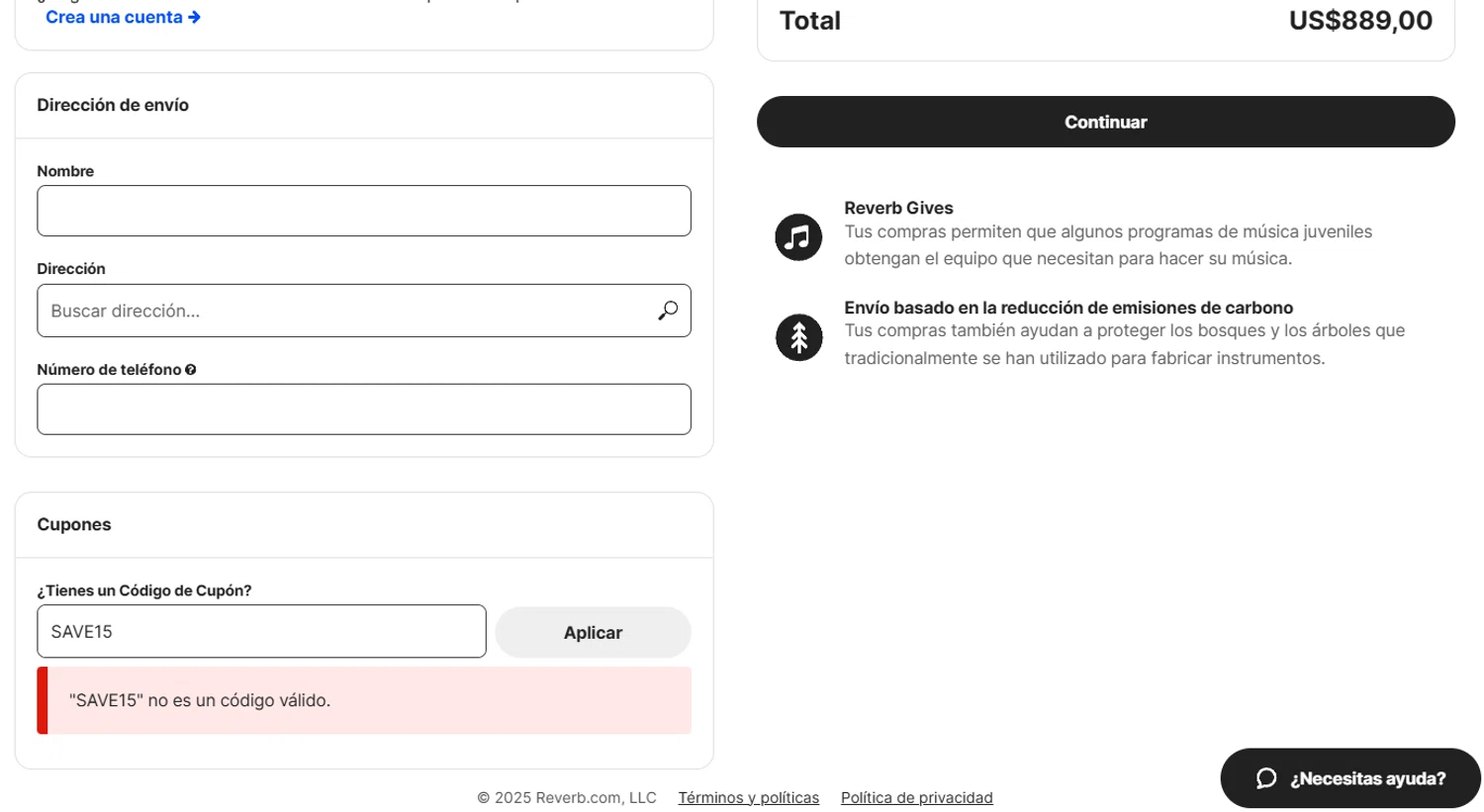Click the Reverb Gives music note icon
Screen dimensions: 1484x812
798,237
